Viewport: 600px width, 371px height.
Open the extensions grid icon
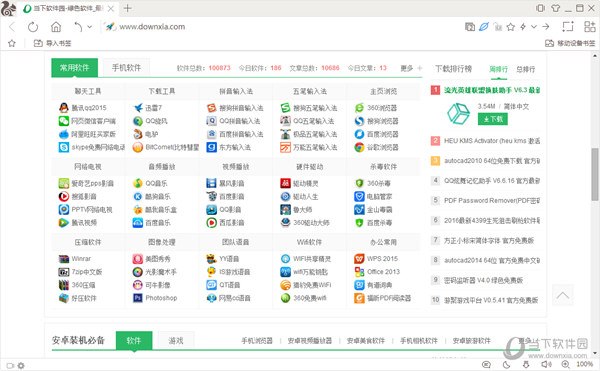[590, 27]
